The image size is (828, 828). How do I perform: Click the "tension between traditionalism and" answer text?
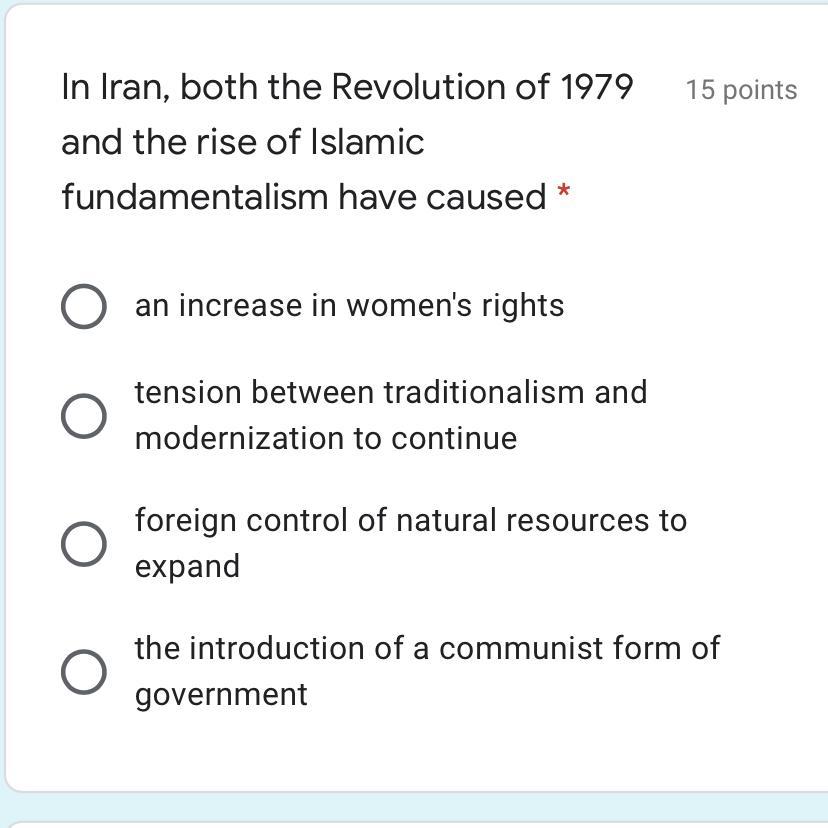coord(391,392)
